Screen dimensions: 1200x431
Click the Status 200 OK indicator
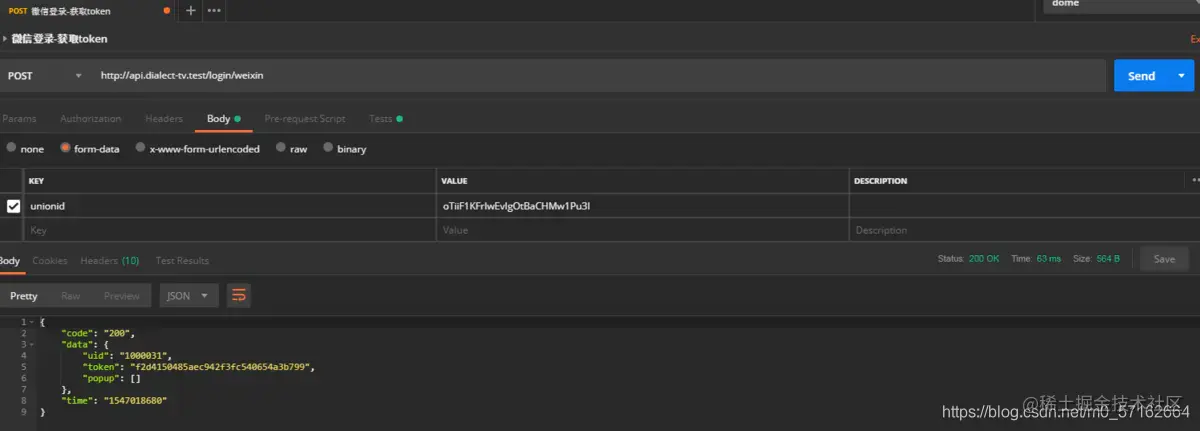coord(968,259)
